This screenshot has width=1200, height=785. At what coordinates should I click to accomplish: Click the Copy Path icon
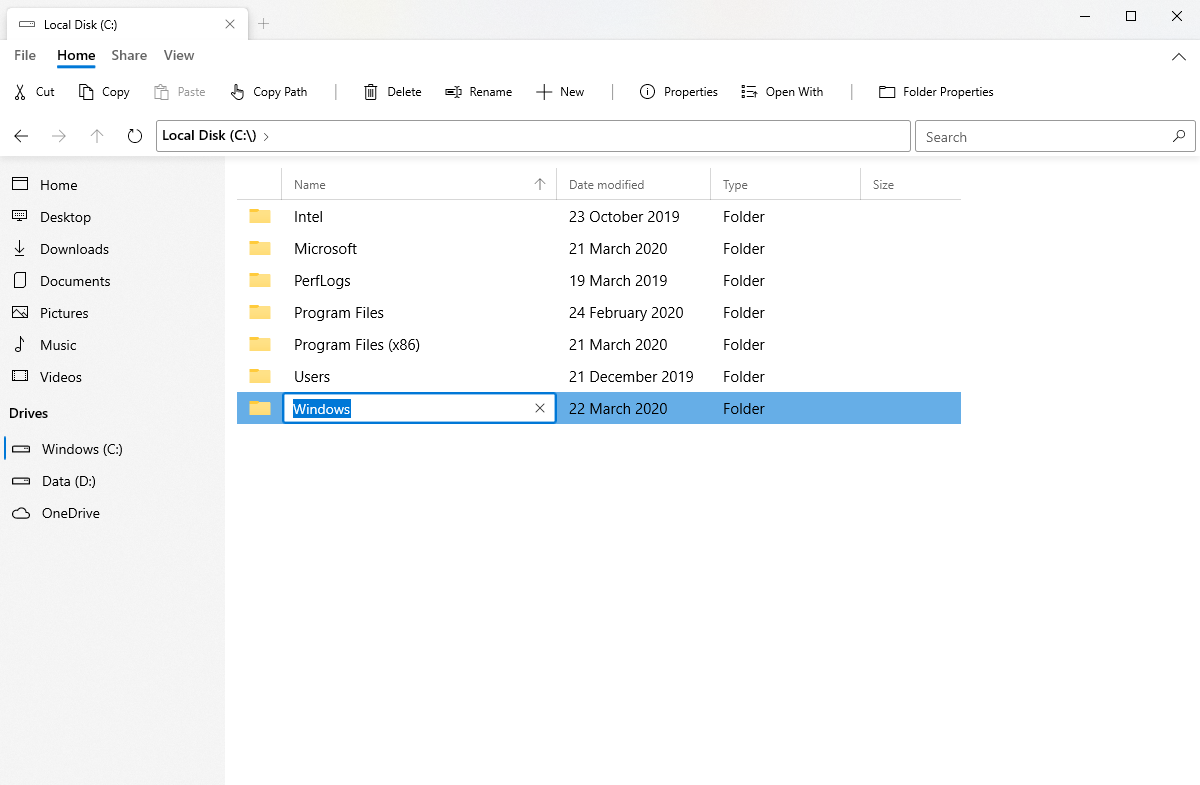(x=238, y=91)
